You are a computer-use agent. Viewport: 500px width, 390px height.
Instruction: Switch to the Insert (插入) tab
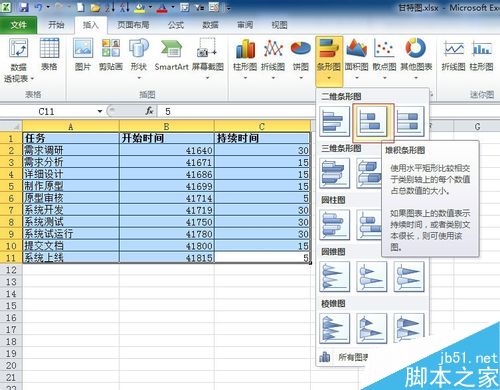point(91,25)
